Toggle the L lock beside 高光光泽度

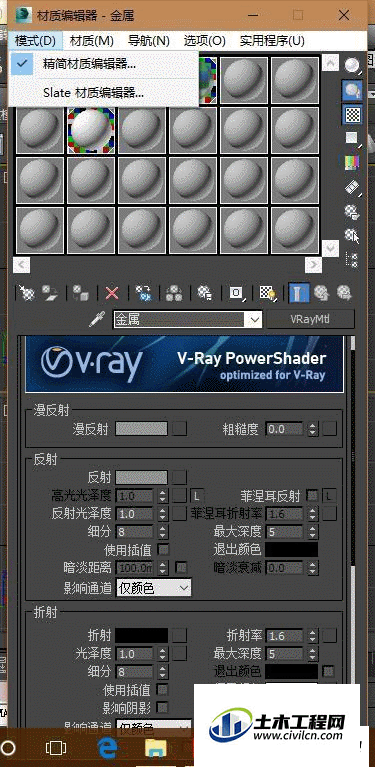point(197,496)
